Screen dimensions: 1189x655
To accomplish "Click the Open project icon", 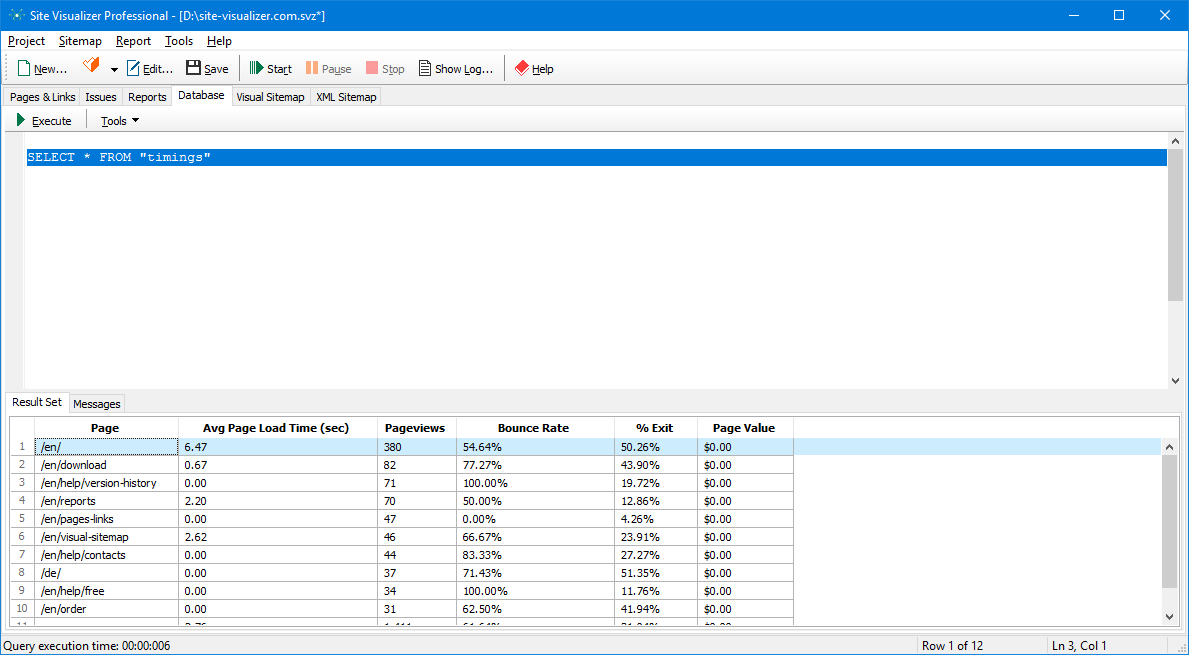I will coord(91,67).
